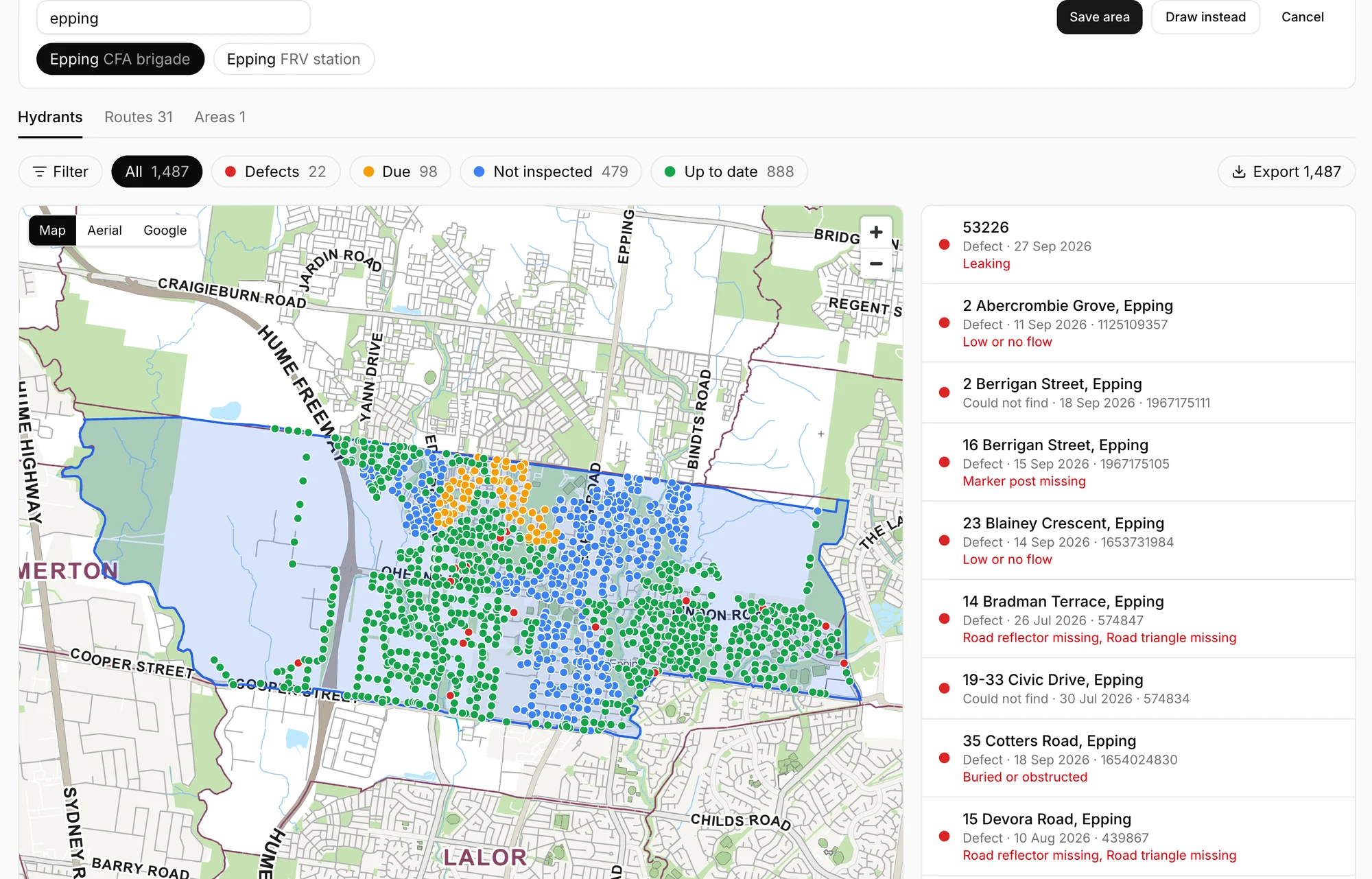1372x879 pixels.
Task: Select the All 1,487 filter chip
Action: point(157,172)
